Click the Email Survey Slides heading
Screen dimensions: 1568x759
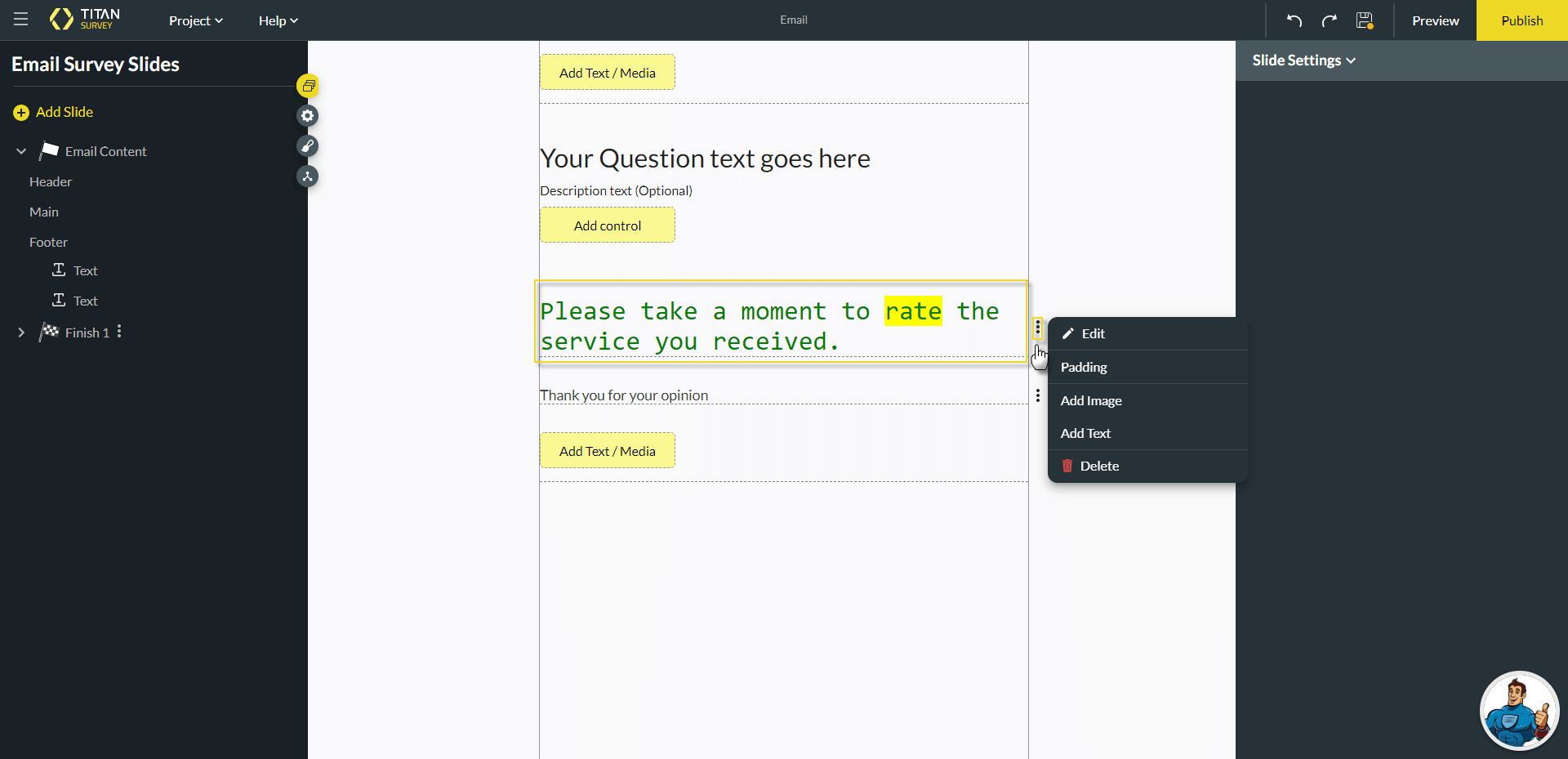coord(96,64)
